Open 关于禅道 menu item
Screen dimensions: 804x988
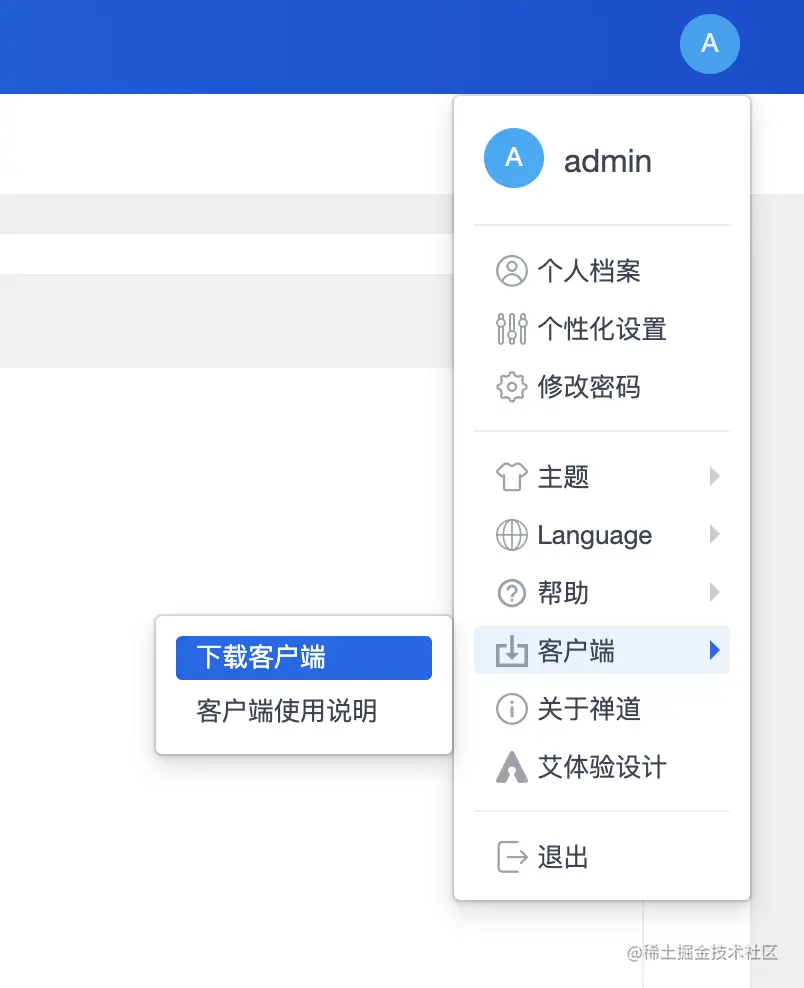tap(602, 709)
